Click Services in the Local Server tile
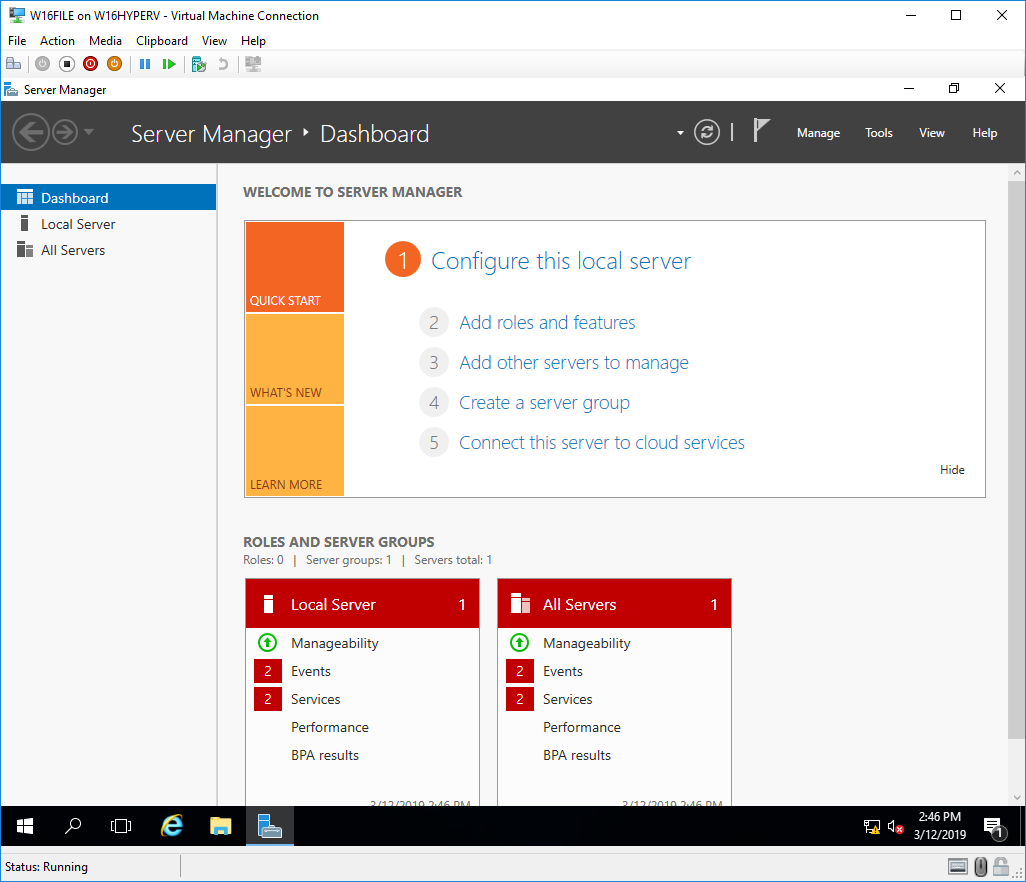 tap(315, 699)
